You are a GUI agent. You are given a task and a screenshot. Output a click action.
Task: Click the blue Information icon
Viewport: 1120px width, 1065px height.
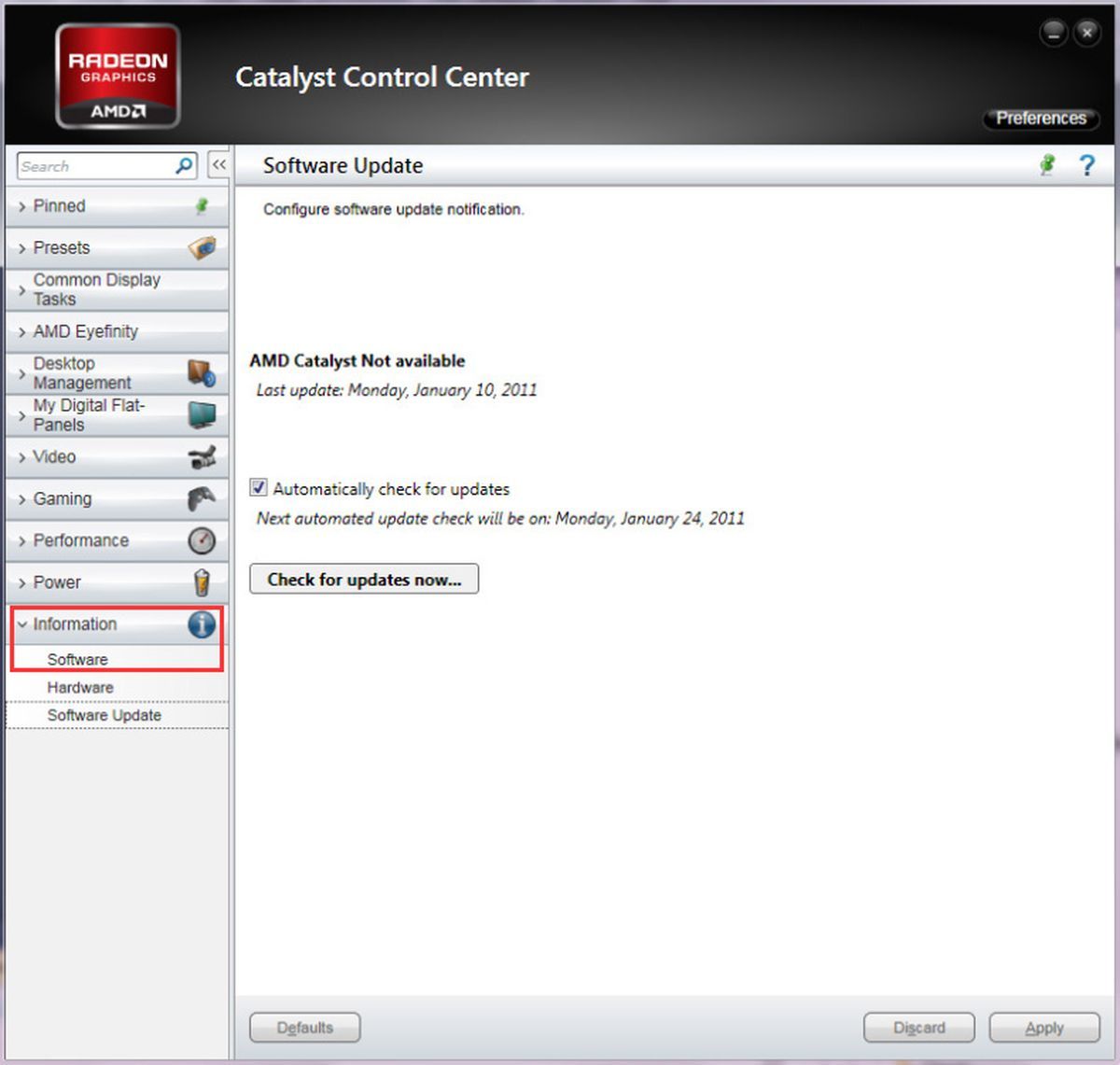(x=202, y=624)
